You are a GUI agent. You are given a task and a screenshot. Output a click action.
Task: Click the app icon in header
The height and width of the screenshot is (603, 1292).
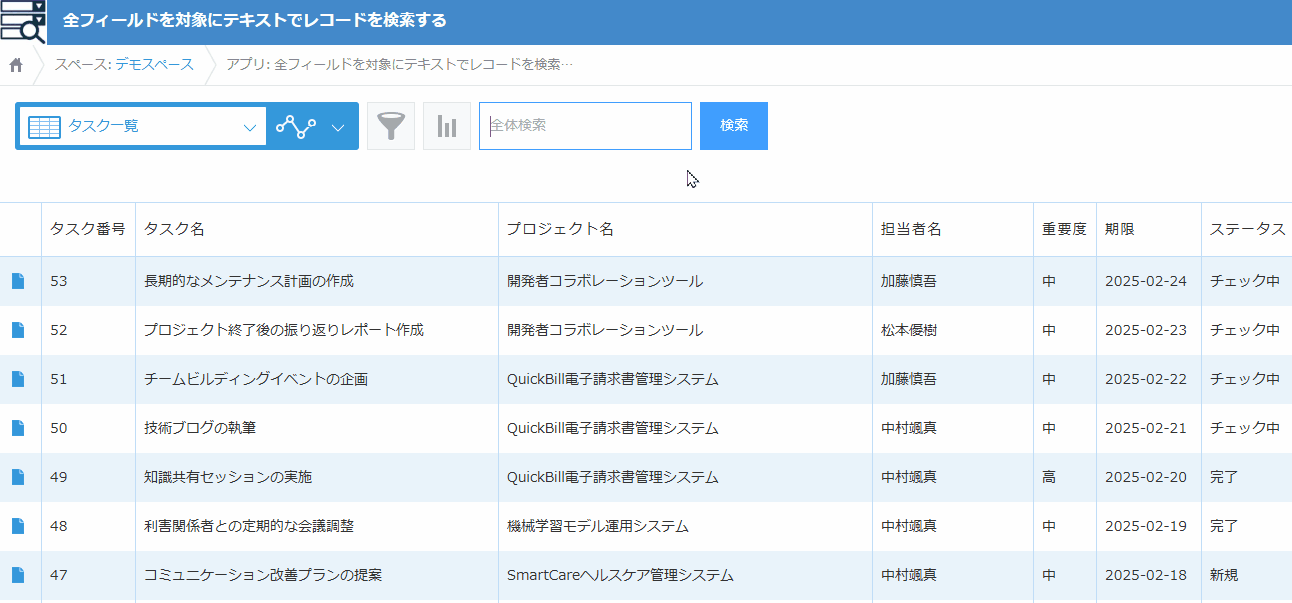pyautogui.click(x=24, y=21)
